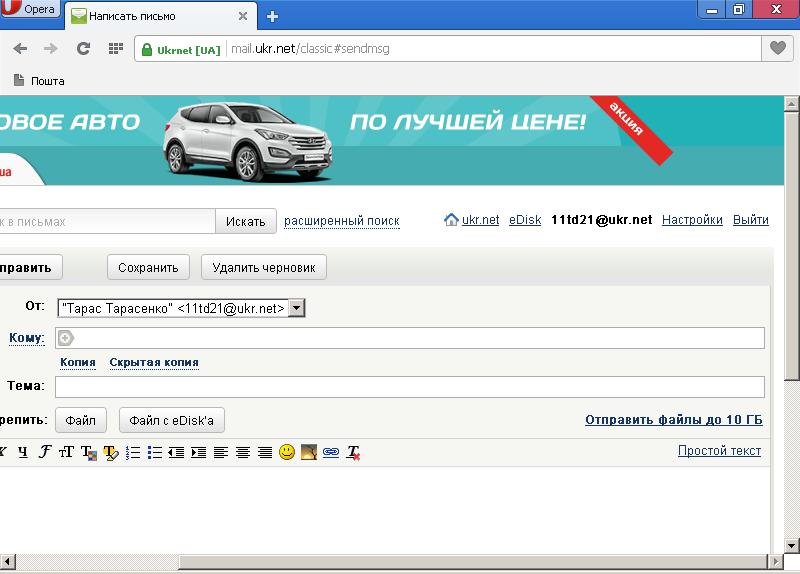Click the horizontal scrollbar right arrow

[x=776, y=562]
